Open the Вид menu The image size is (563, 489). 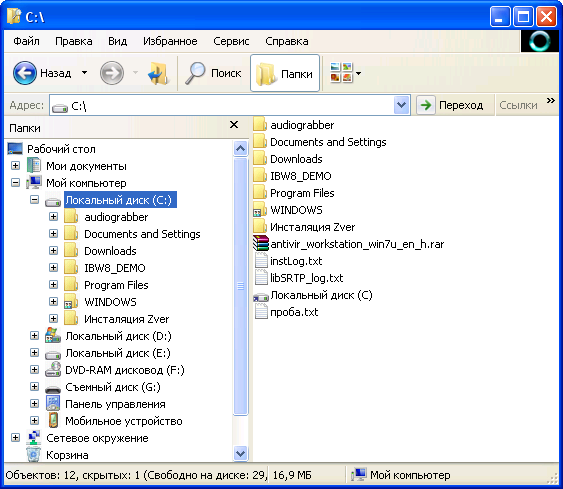coord(118,41)
